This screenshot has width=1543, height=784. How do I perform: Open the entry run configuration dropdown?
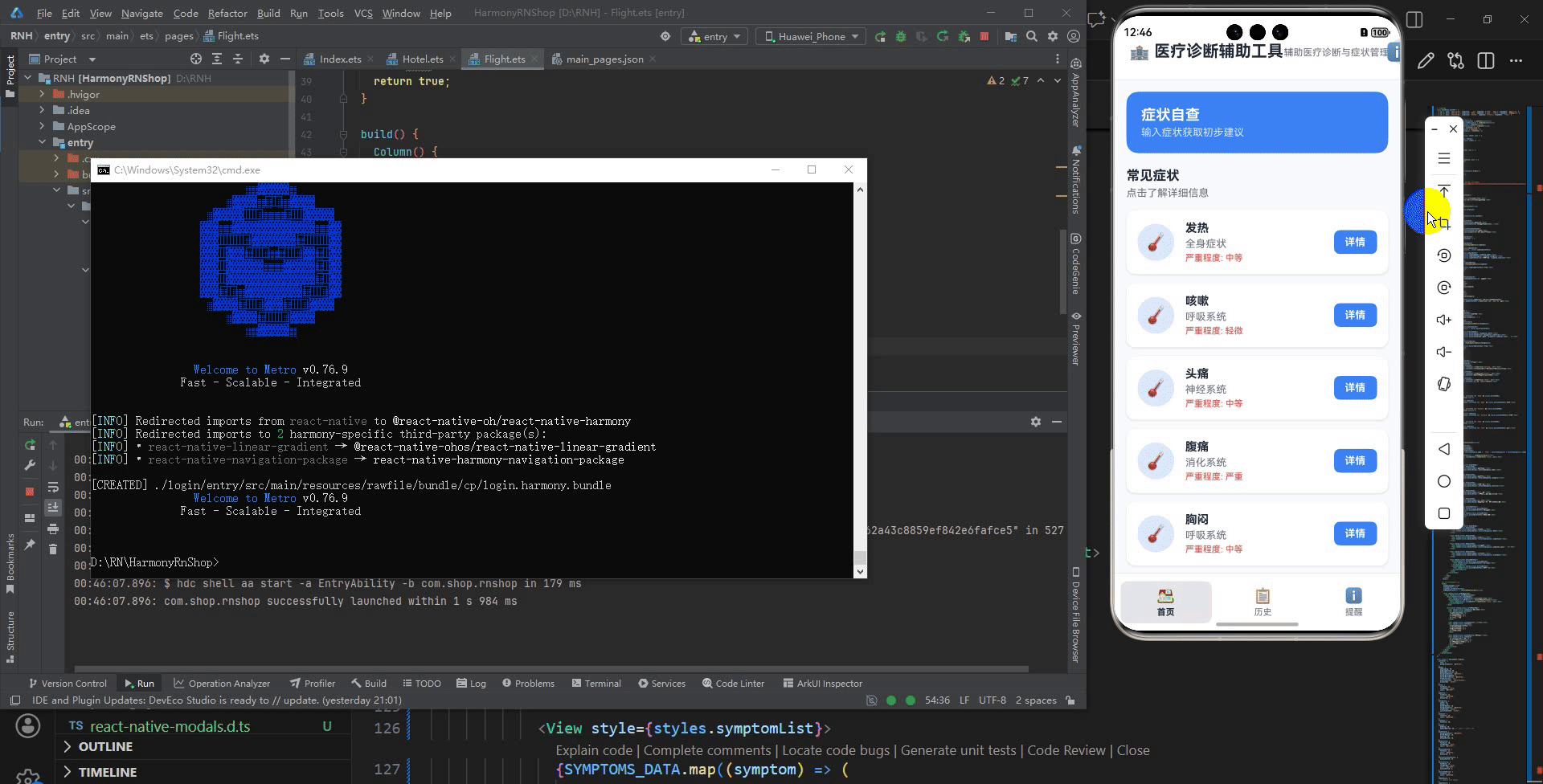tap(714, 37)
